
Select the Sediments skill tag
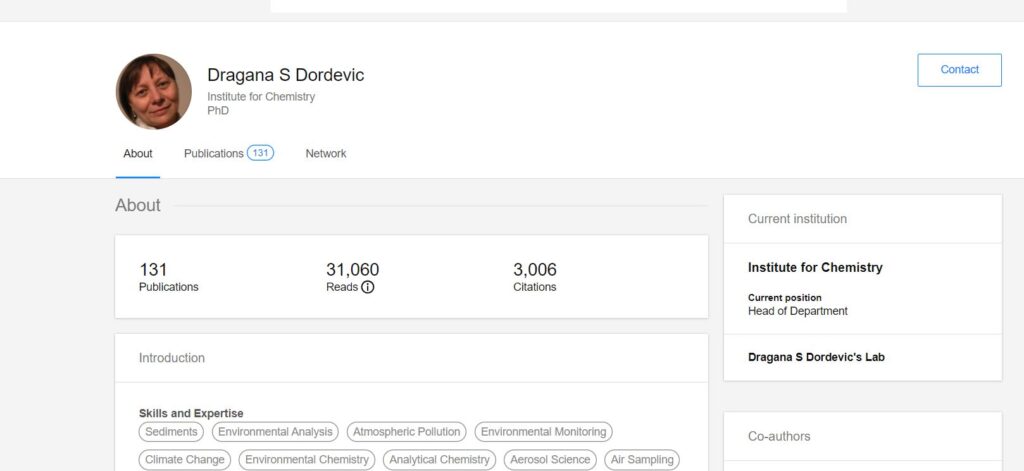coord(171,432)
